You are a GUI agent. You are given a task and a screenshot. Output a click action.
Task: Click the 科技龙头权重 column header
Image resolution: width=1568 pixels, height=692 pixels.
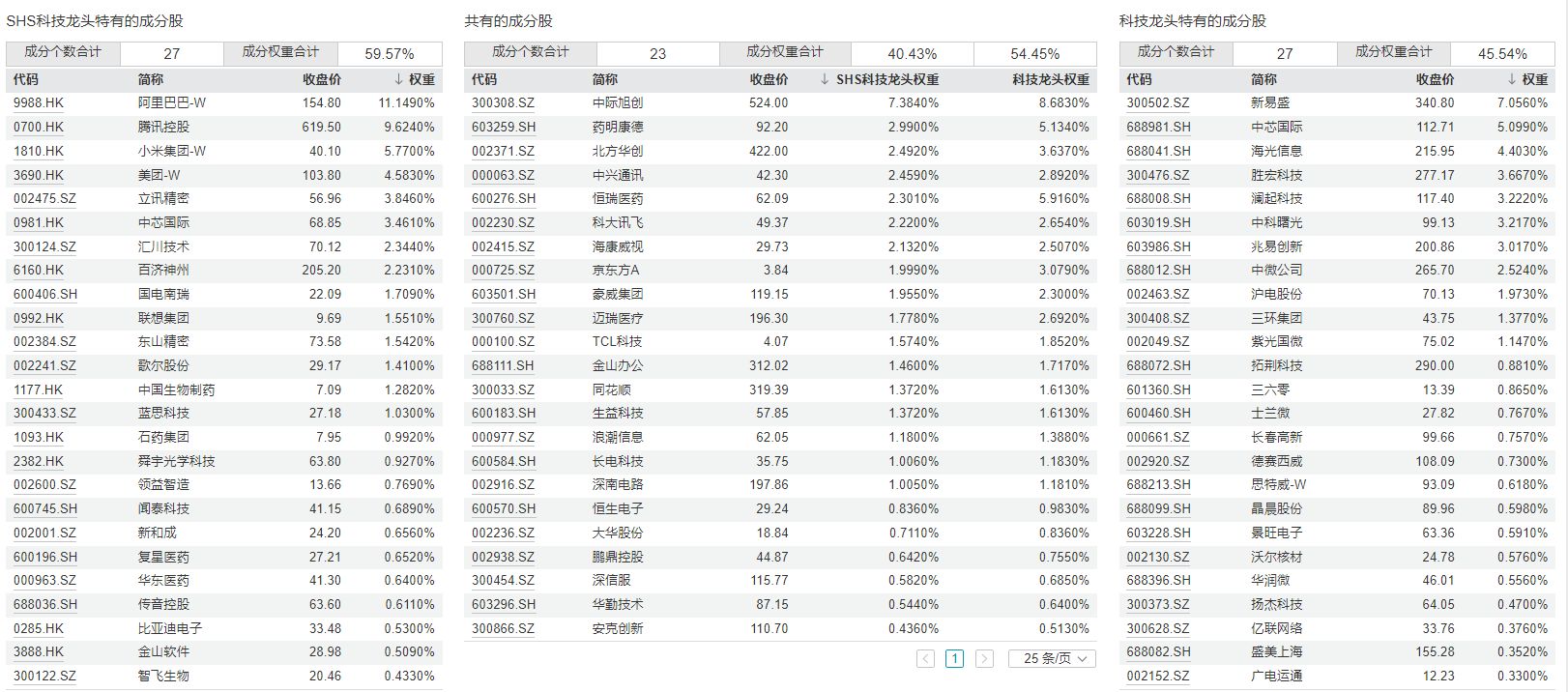(x=1050, y=79)
